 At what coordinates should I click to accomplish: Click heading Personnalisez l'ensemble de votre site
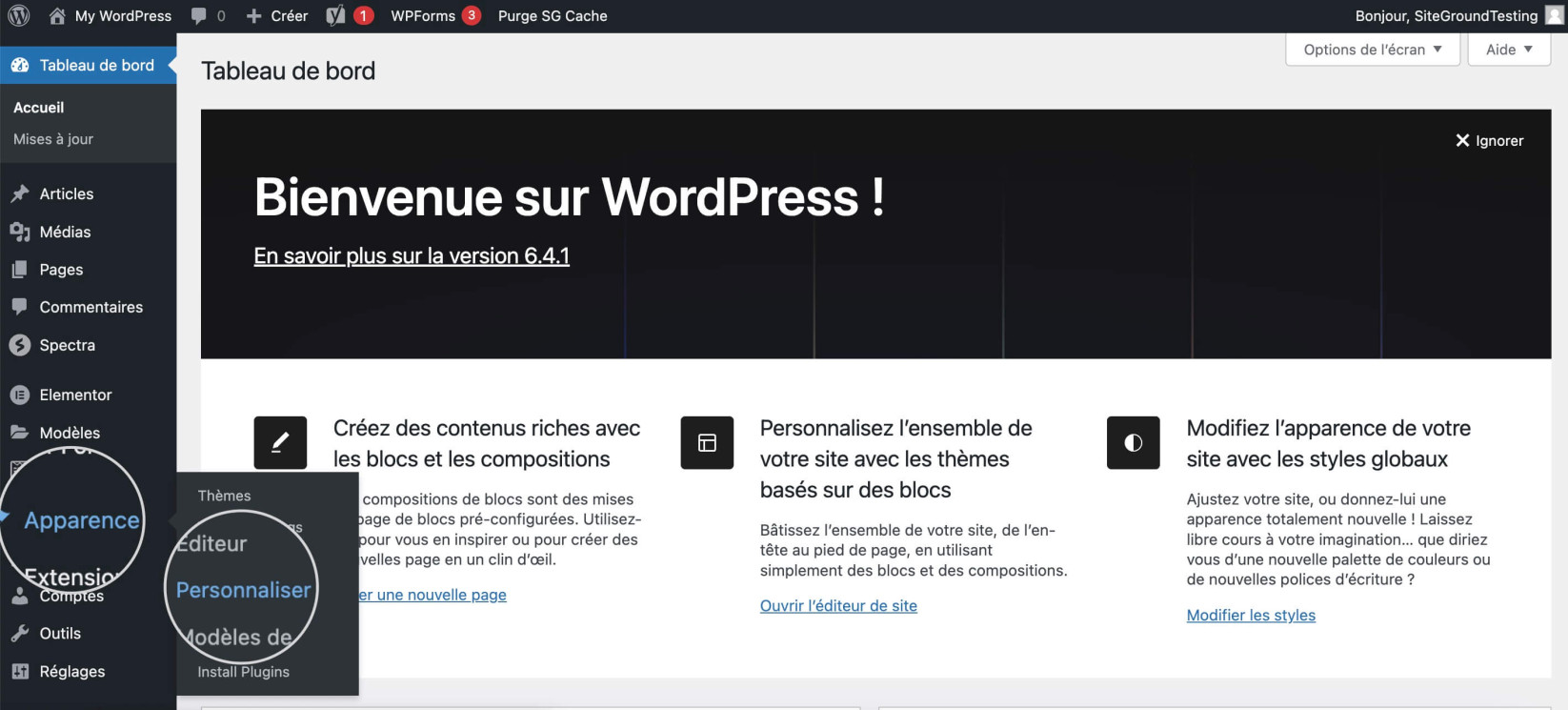coord(896,459)
